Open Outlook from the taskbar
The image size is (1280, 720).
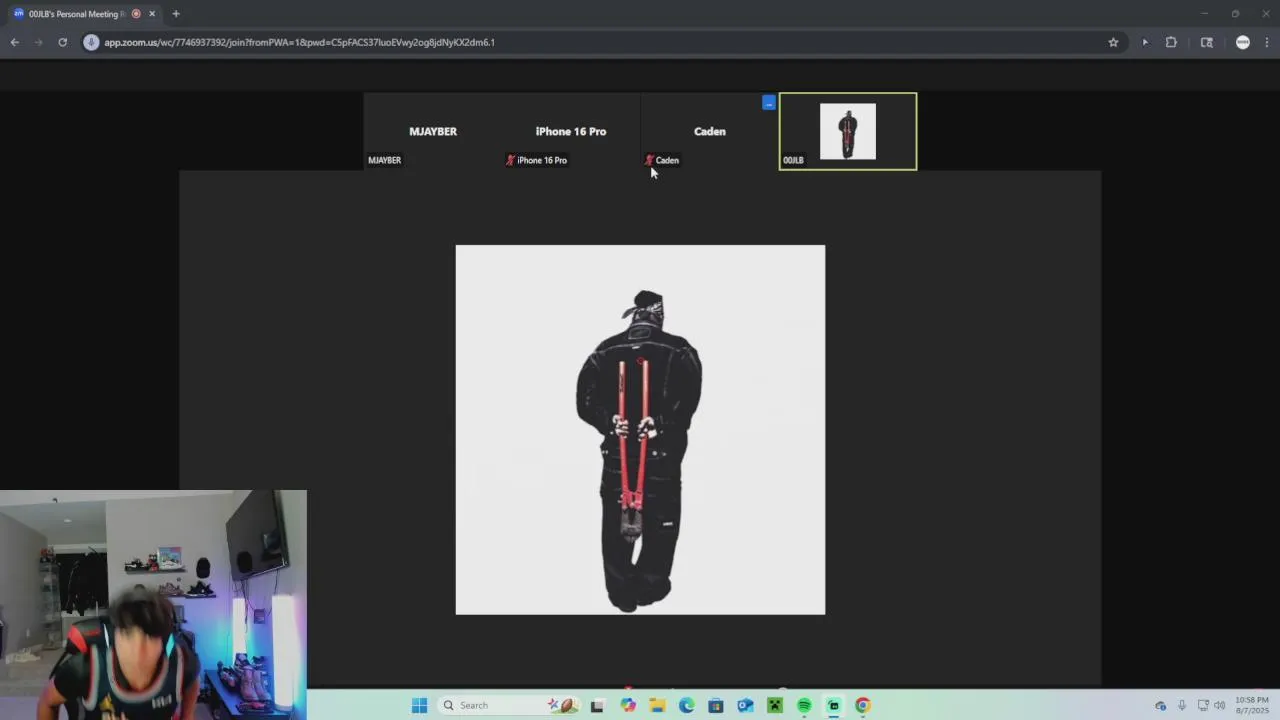point(745,705)
